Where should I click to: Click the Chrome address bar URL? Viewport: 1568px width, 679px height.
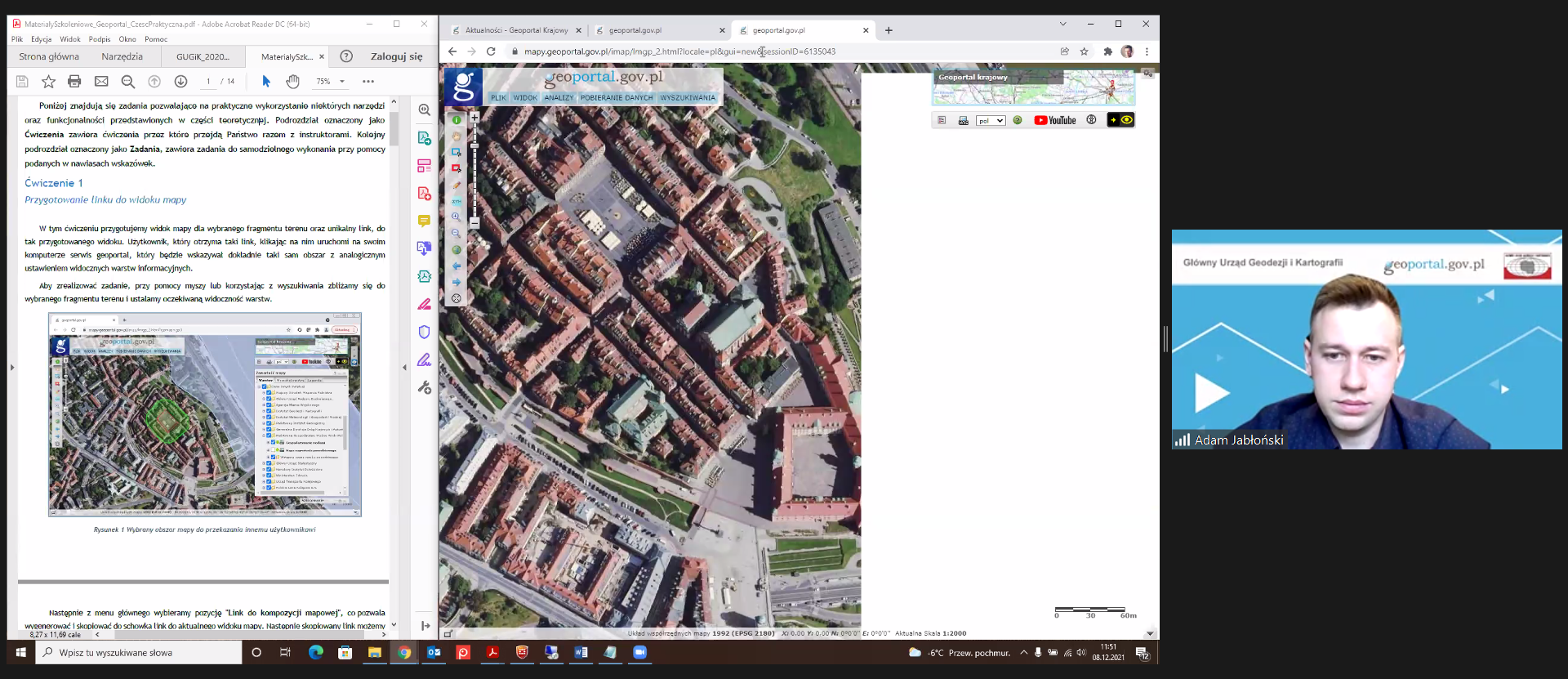pyautogui.click(x=679, y=51)
